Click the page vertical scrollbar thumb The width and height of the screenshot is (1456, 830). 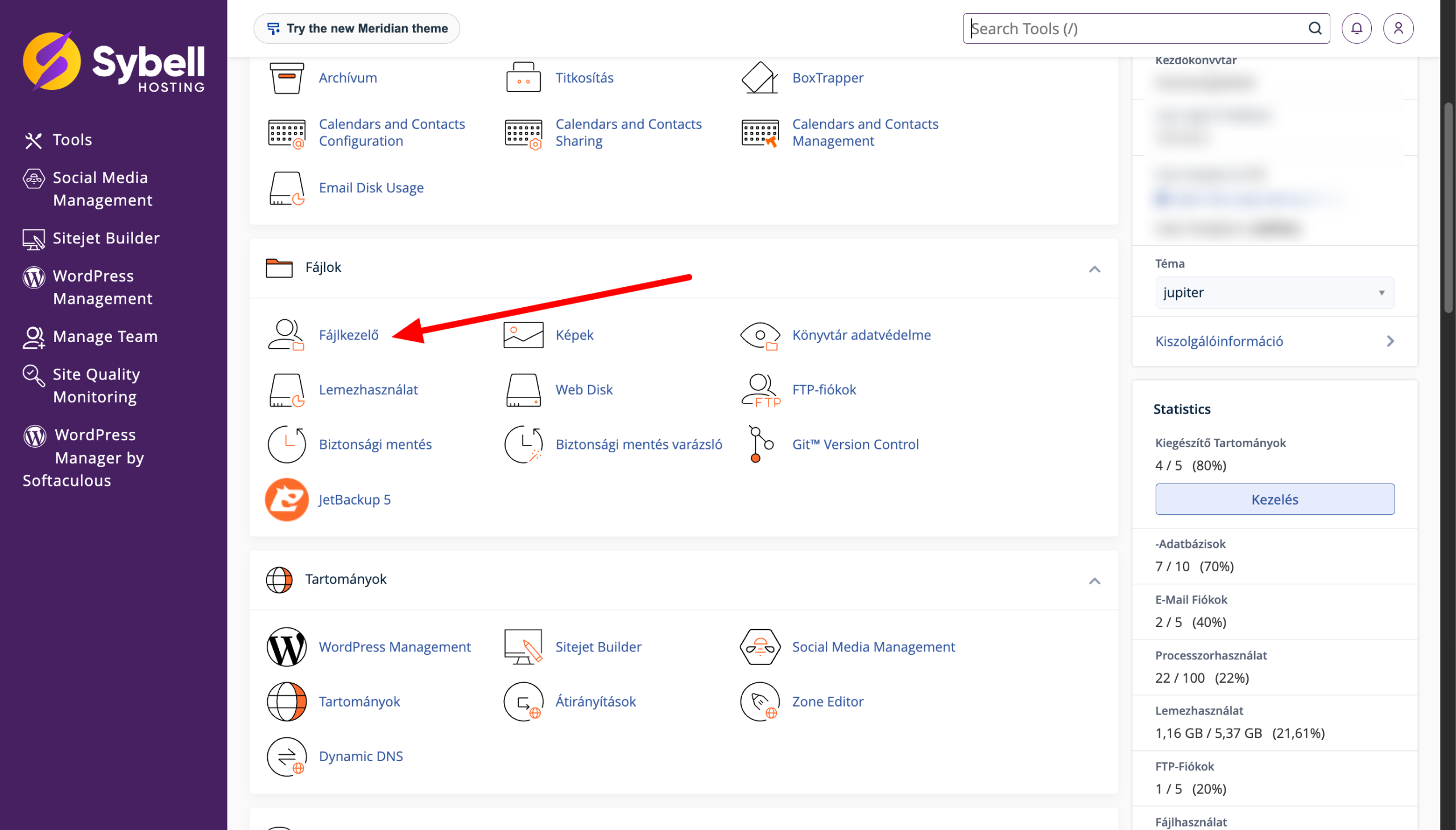[1449, 207]
